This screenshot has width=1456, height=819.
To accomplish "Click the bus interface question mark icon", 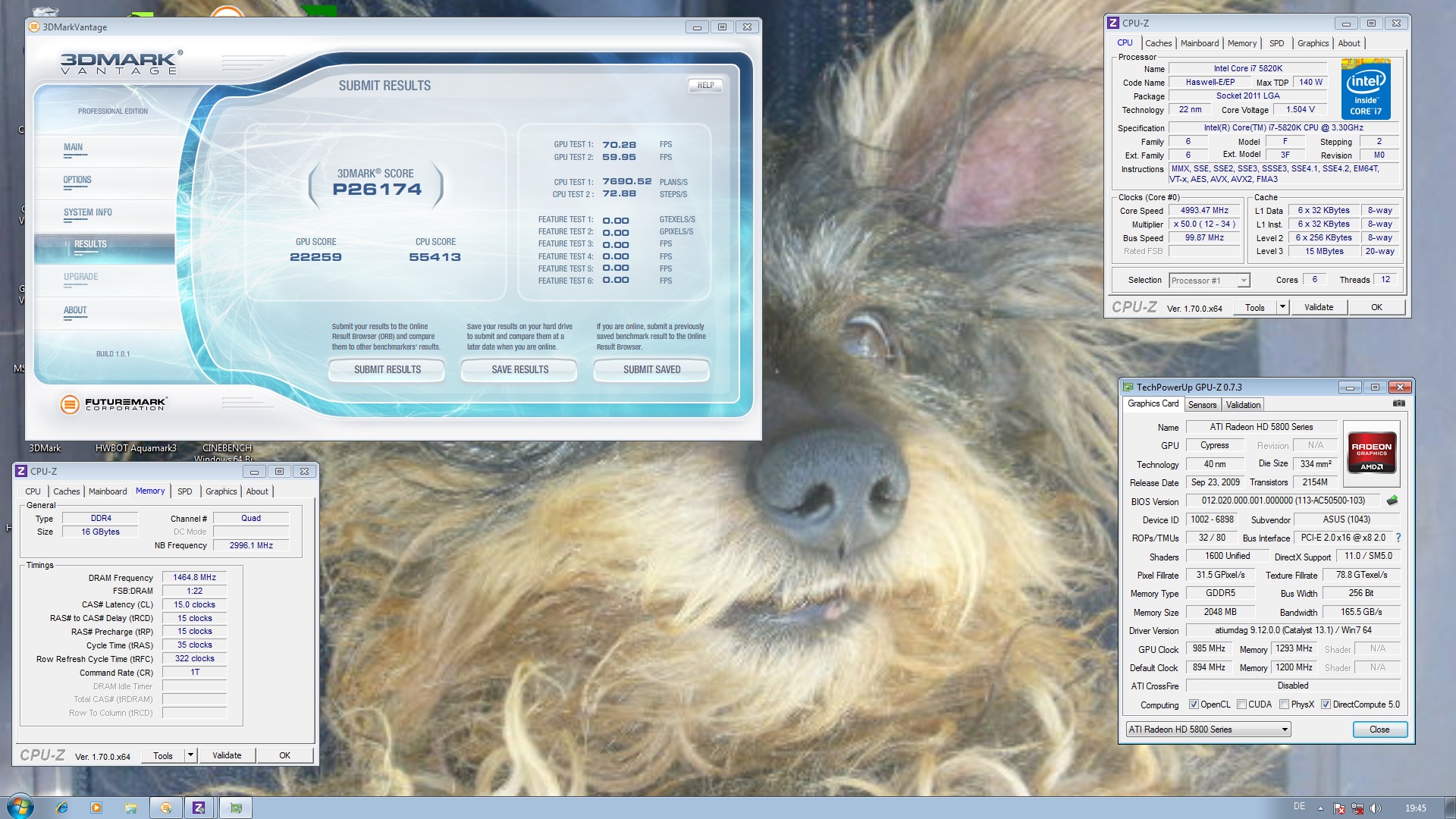I will point(1398,538).
